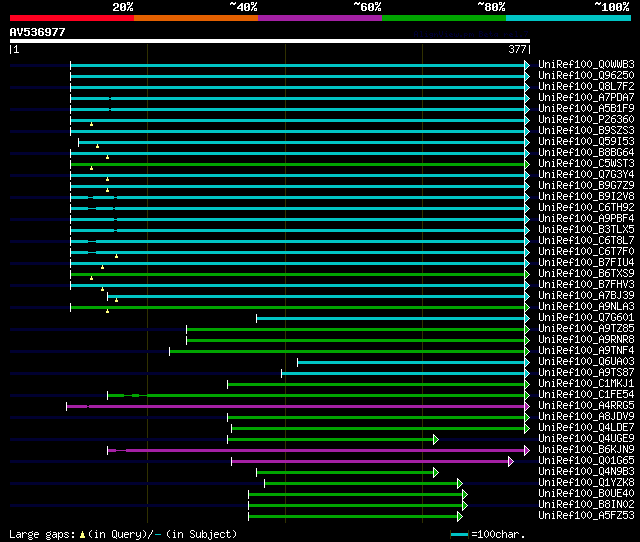Click the UniRef100_B6TXS9 label
The image size is (640, 542).
586,274
